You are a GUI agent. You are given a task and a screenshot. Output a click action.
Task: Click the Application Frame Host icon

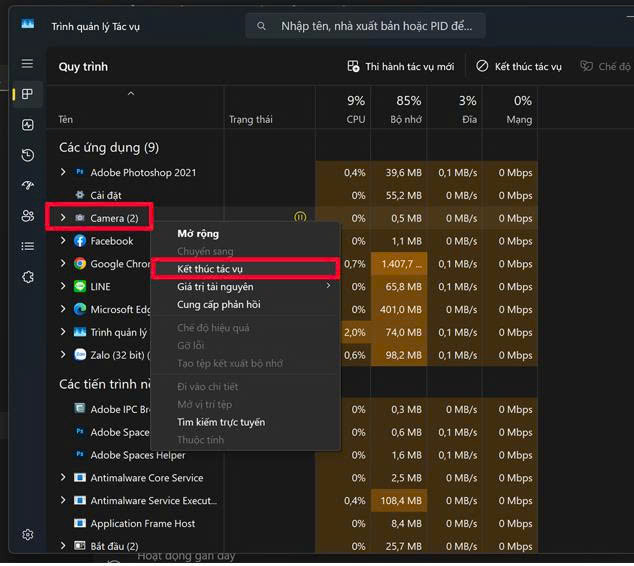click(80, 523)
